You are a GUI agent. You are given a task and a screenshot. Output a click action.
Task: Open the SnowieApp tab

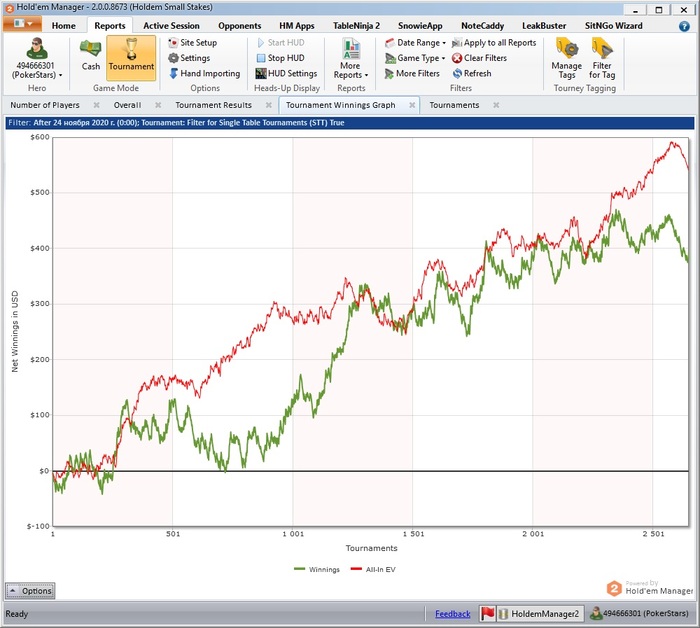point(420,26)
